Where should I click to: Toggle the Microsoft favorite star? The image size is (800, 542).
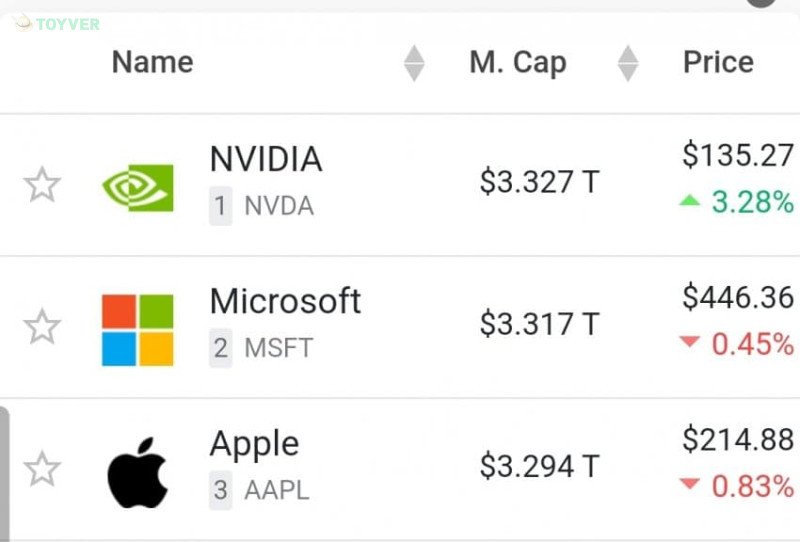pos(42,327)
